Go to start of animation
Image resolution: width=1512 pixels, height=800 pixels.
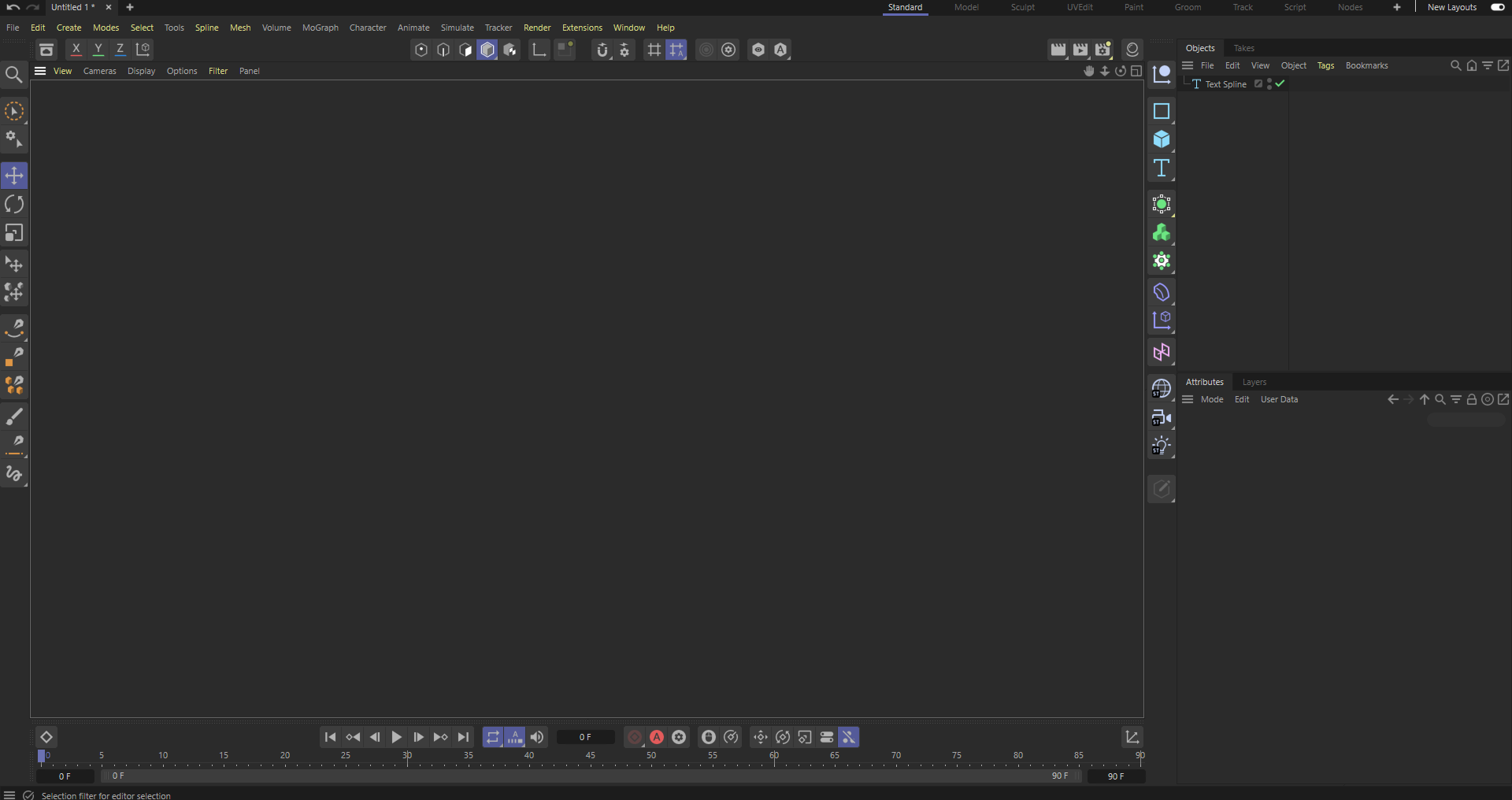tap(330, 737)
